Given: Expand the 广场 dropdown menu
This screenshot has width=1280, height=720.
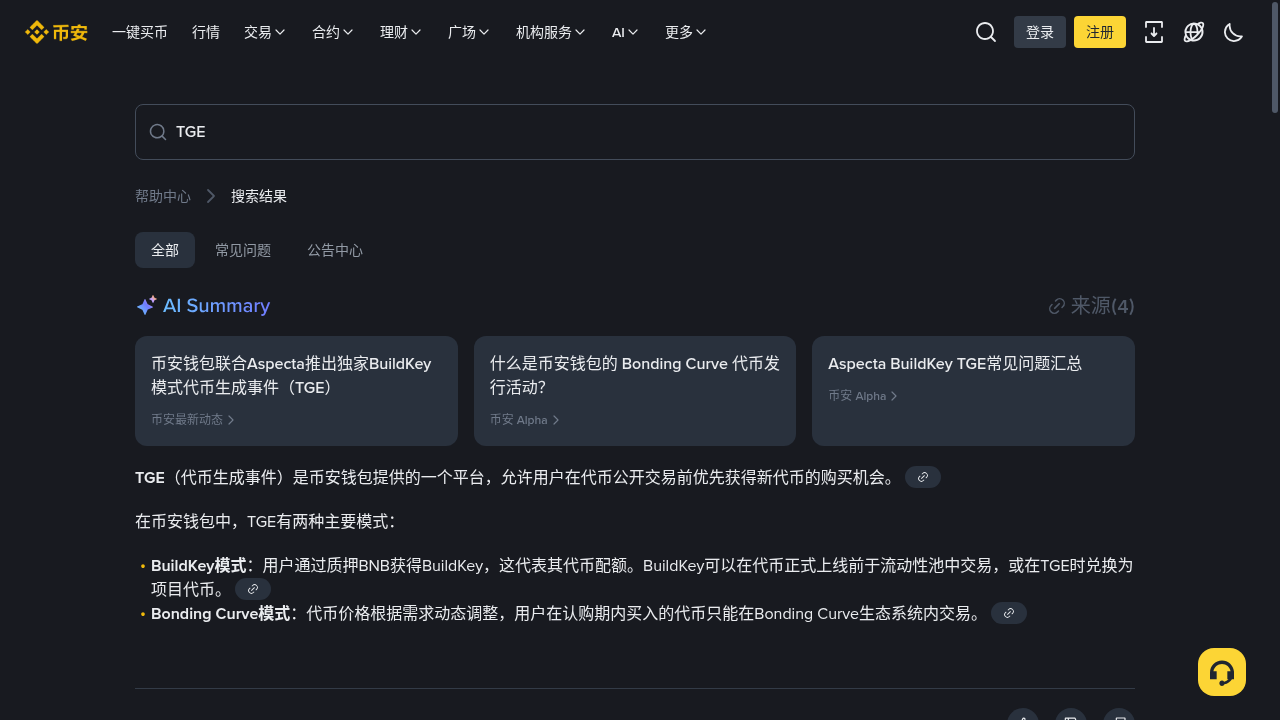Looking at the screenshot, I should click(x=469, y=32).
